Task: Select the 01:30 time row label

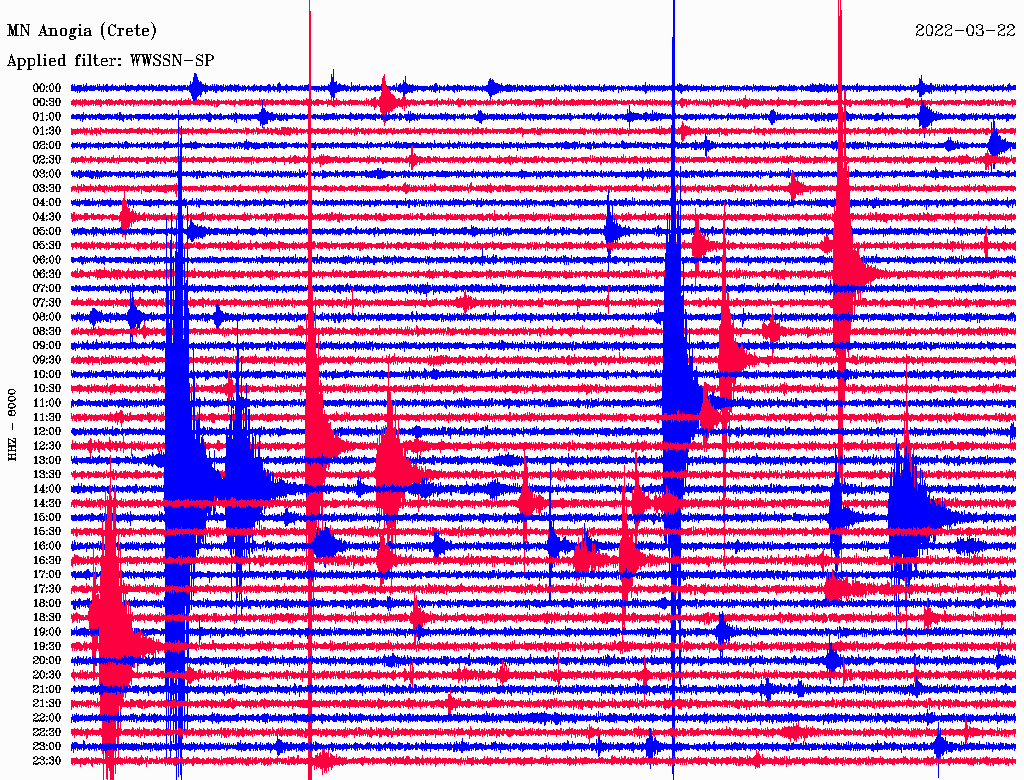Action: coord(47,131)
